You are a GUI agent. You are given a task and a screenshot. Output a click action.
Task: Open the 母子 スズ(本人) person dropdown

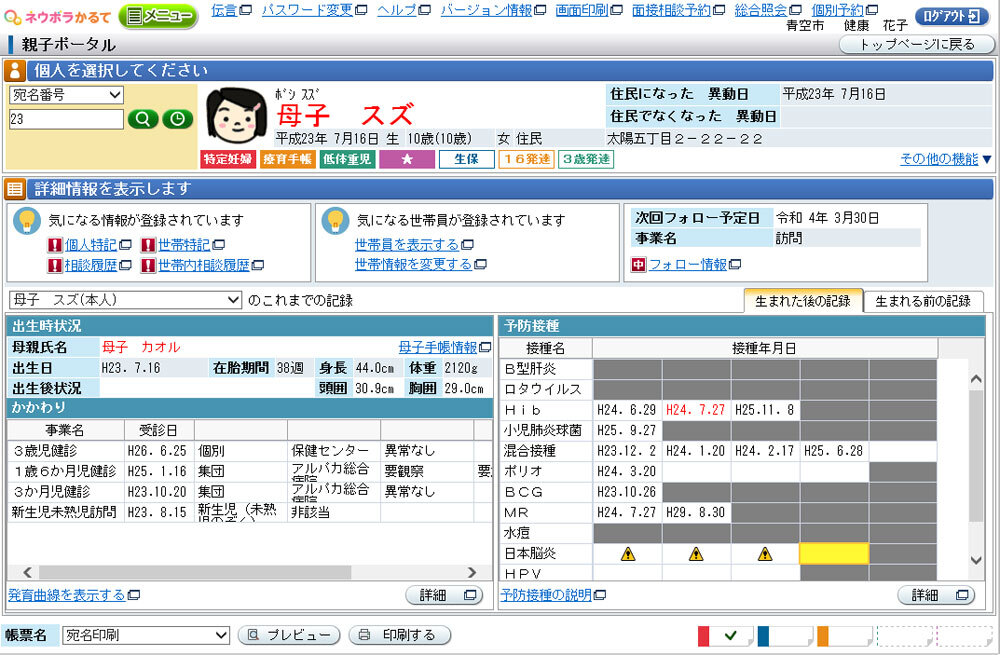(125, 300)
